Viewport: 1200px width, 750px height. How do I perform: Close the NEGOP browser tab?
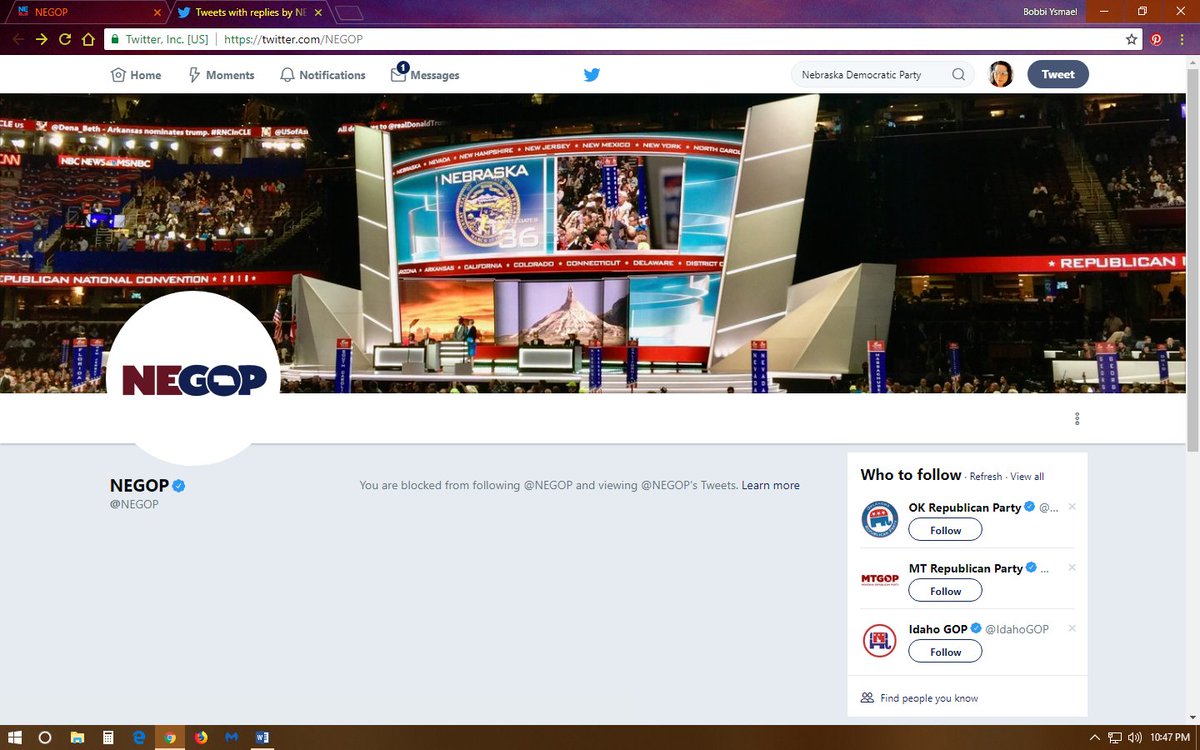point(156,13)
